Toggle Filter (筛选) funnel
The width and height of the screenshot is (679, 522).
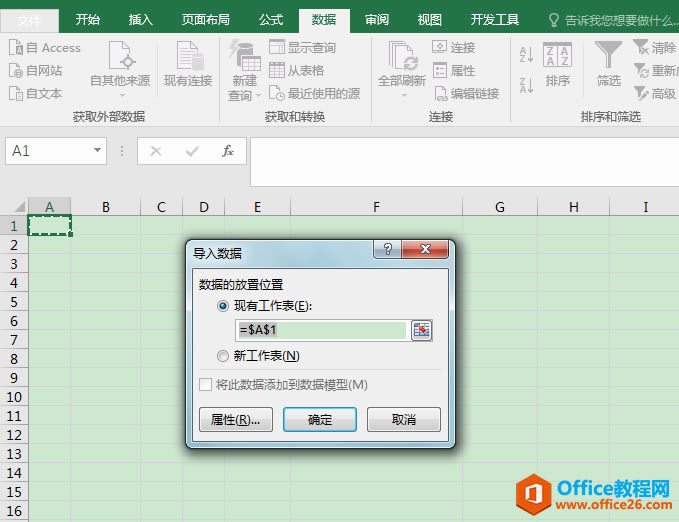608,64
